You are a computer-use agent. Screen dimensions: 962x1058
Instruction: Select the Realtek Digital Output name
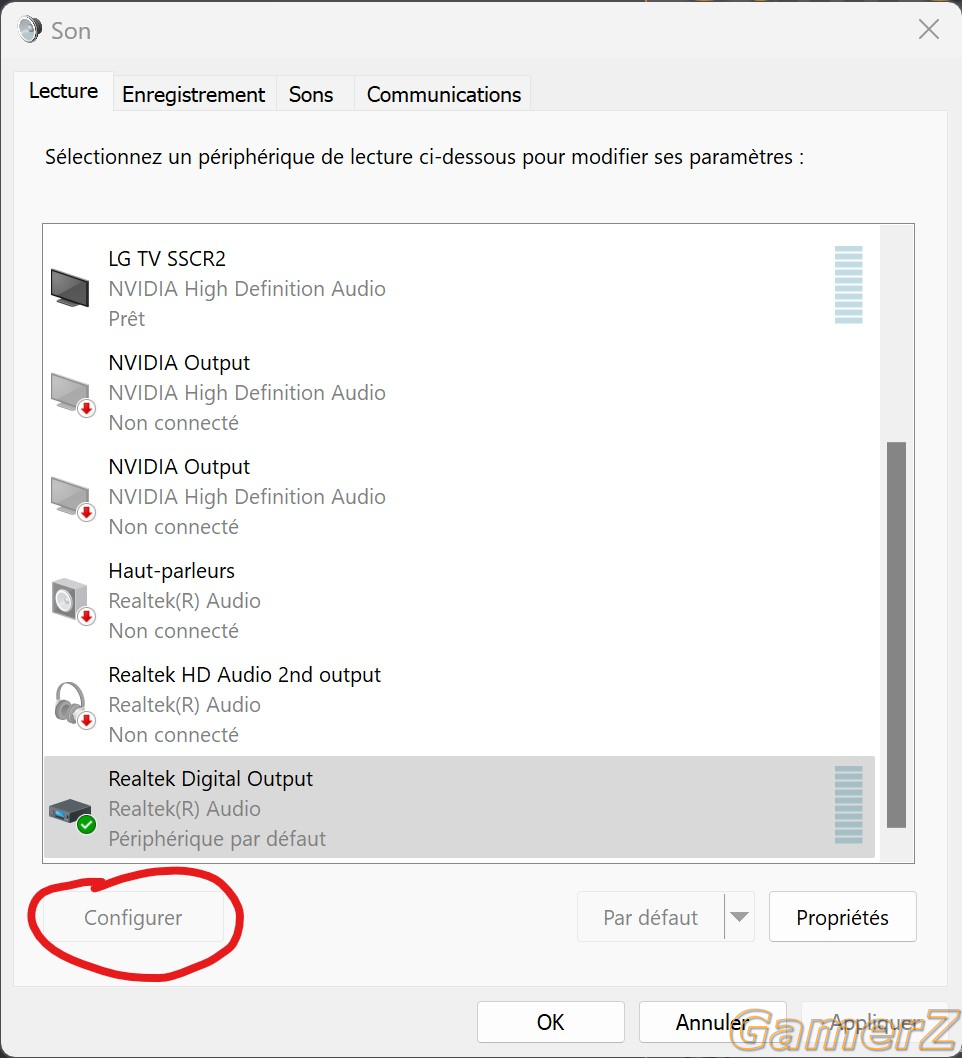tap(210, 779)
